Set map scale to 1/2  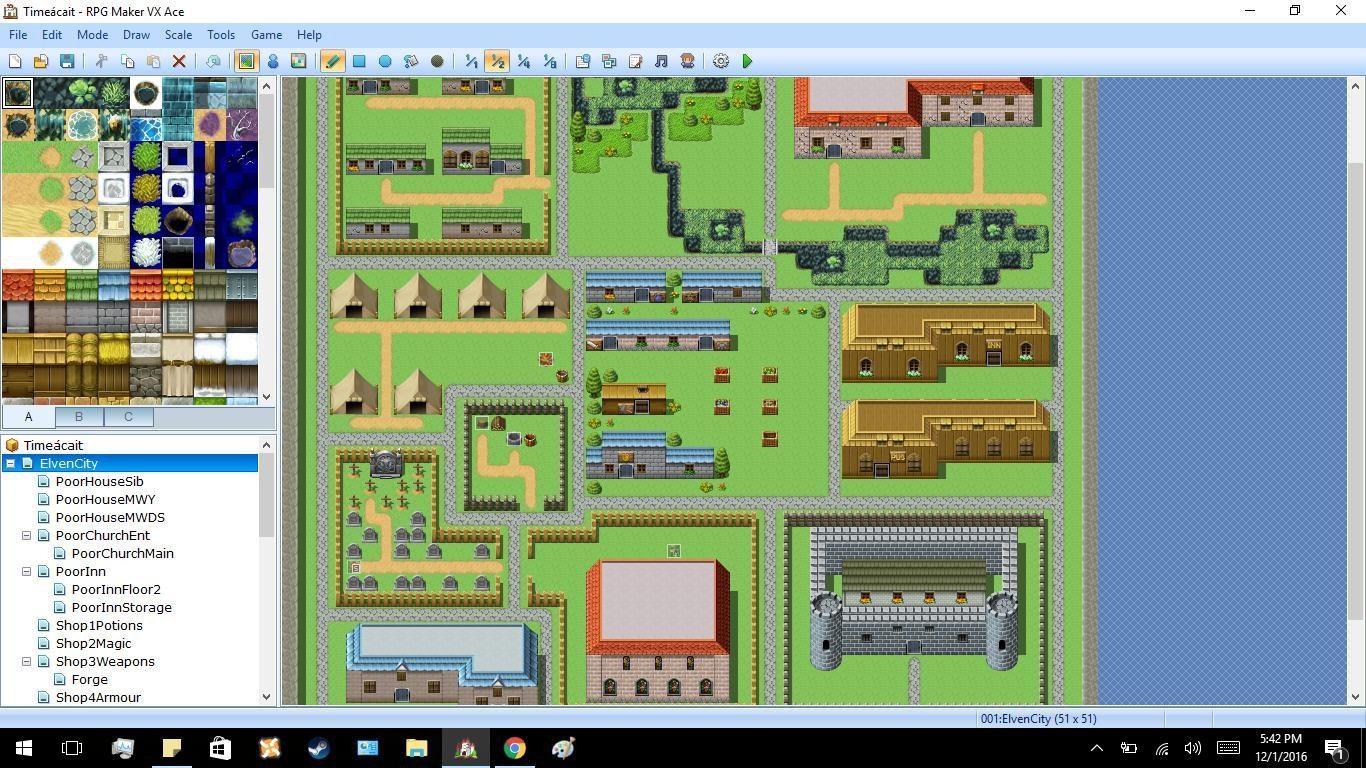point(497,61)
